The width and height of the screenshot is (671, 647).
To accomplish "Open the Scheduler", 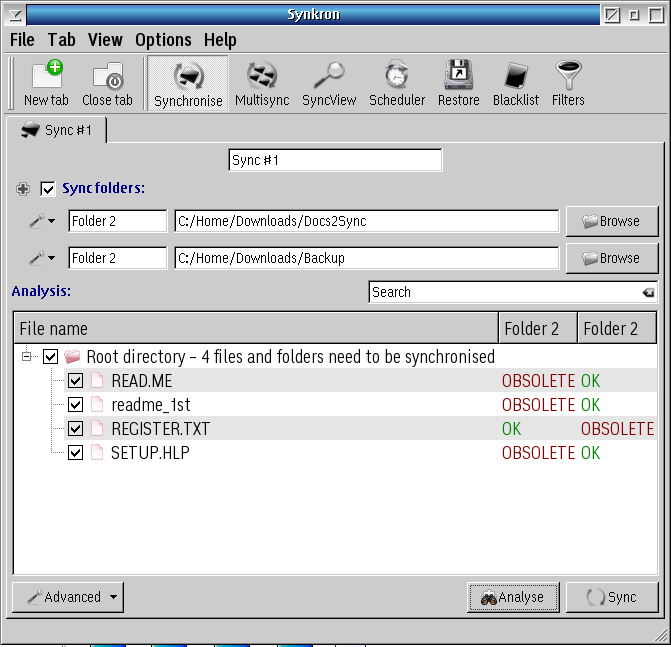I will pos(397,83).
